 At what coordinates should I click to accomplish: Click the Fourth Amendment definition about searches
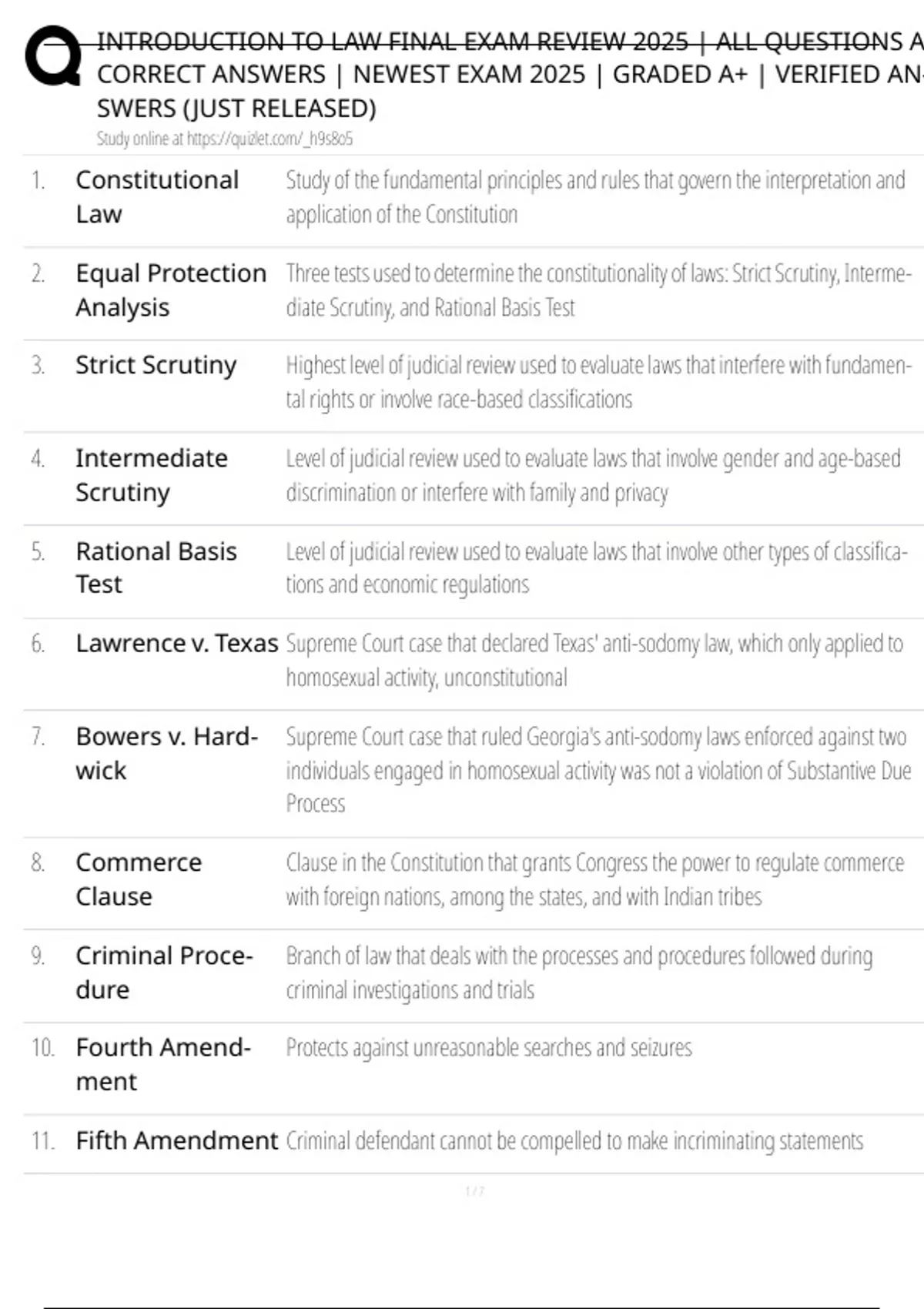pyautogui.click(x=489, y=1048)
